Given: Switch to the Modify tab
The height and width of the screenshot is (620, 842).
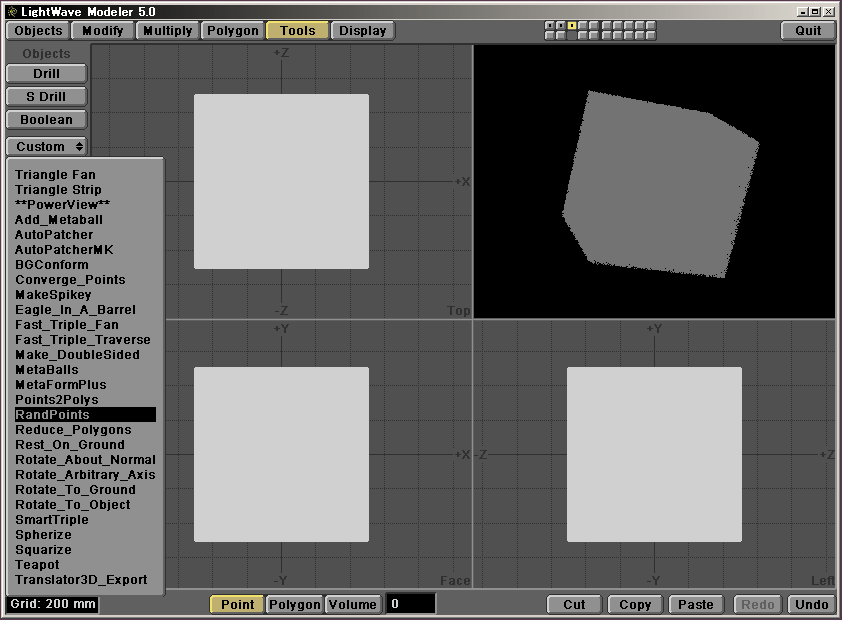Looking at the screenshot, I should point(103,30).
